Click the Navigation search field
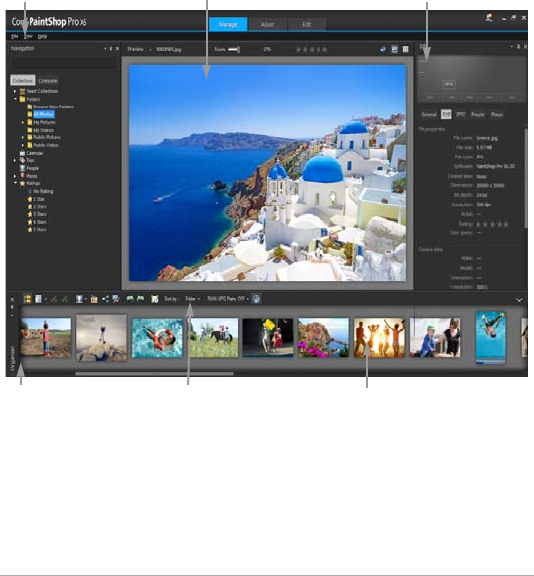Screen dimensions: 534x576 click(x=63, y=63)
